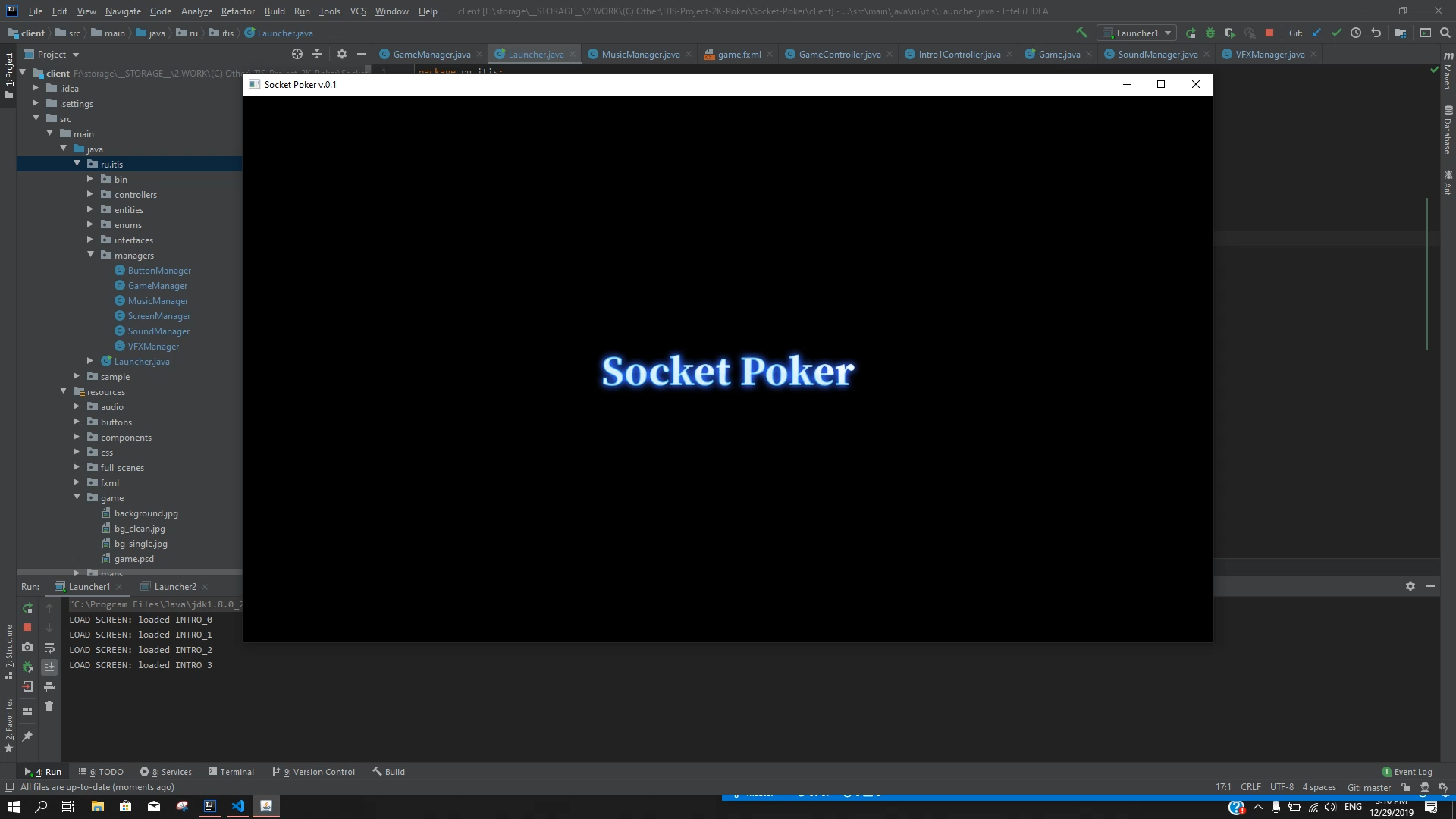Expand the controllers folder
The height and width of the screenshot is (819, 1456).
pos(90,194)
